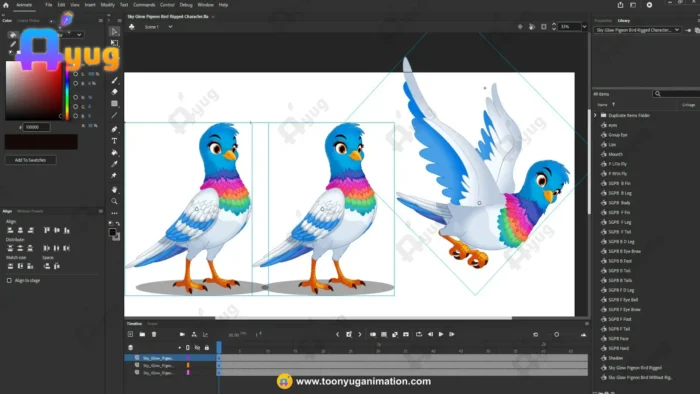The image size is (700, 394).
Task: Open the Window menu
Action: click(205, 5)
